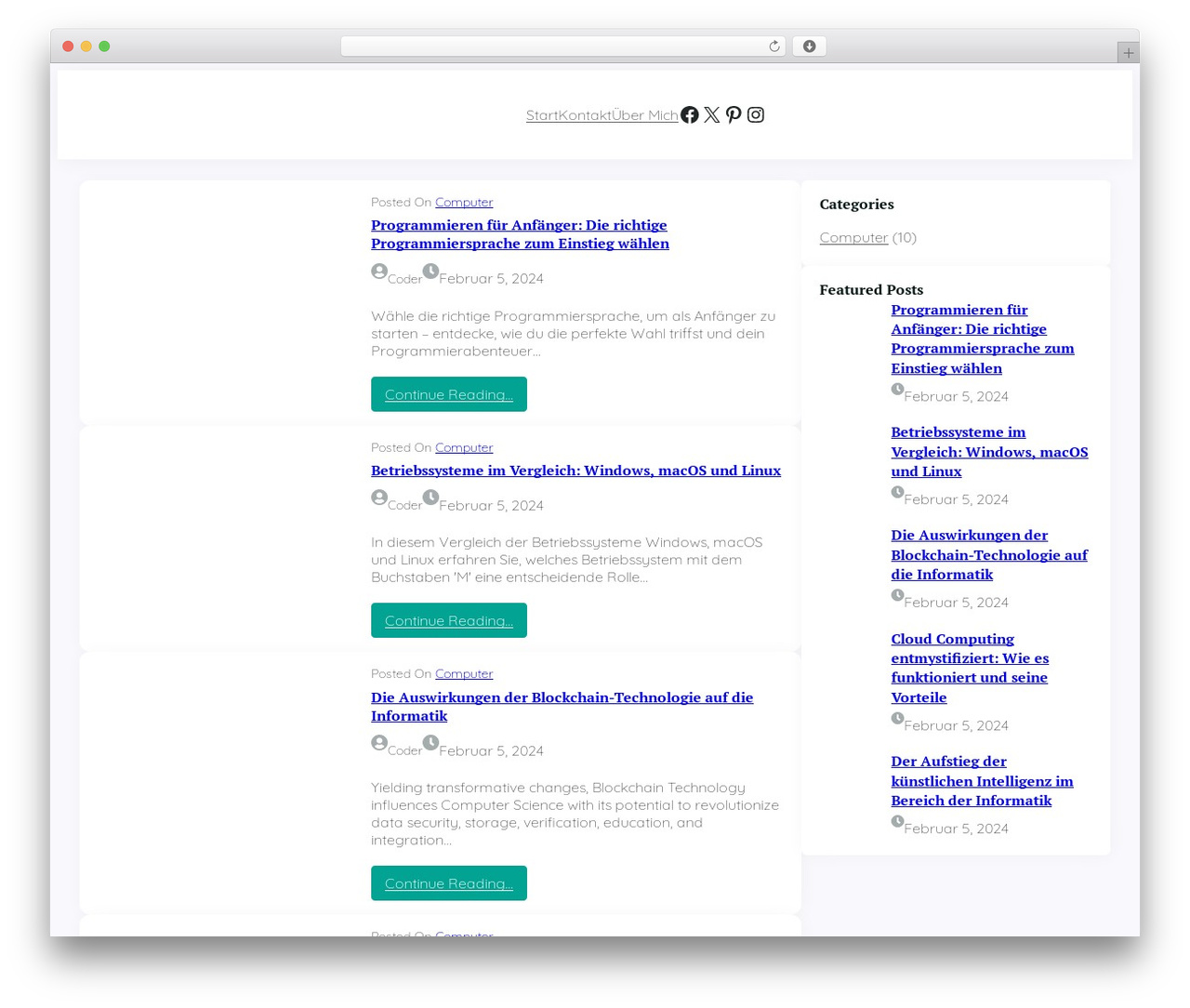1190x1008 pixels.
Task: Click Computer category link above Blockchain post
Action: 464,673
